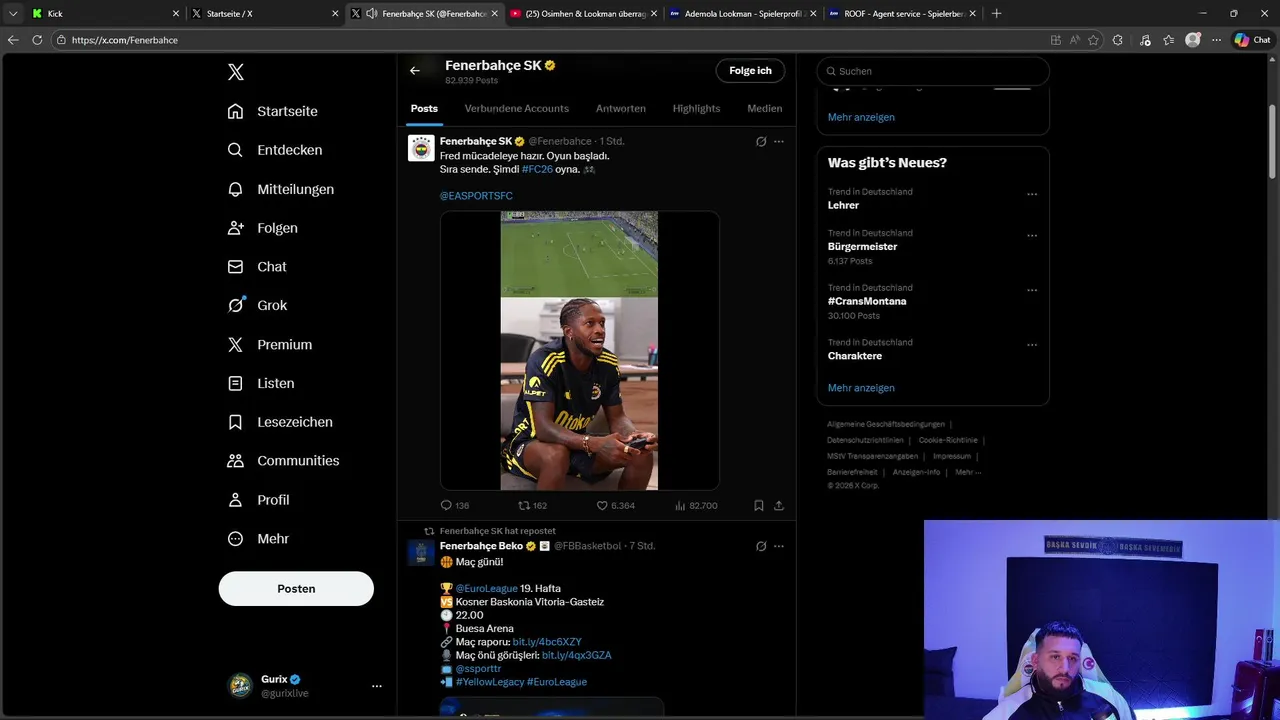Open more options on the Fred post
This screenshot has height=720, width=1280.
[x=779, y=142]
